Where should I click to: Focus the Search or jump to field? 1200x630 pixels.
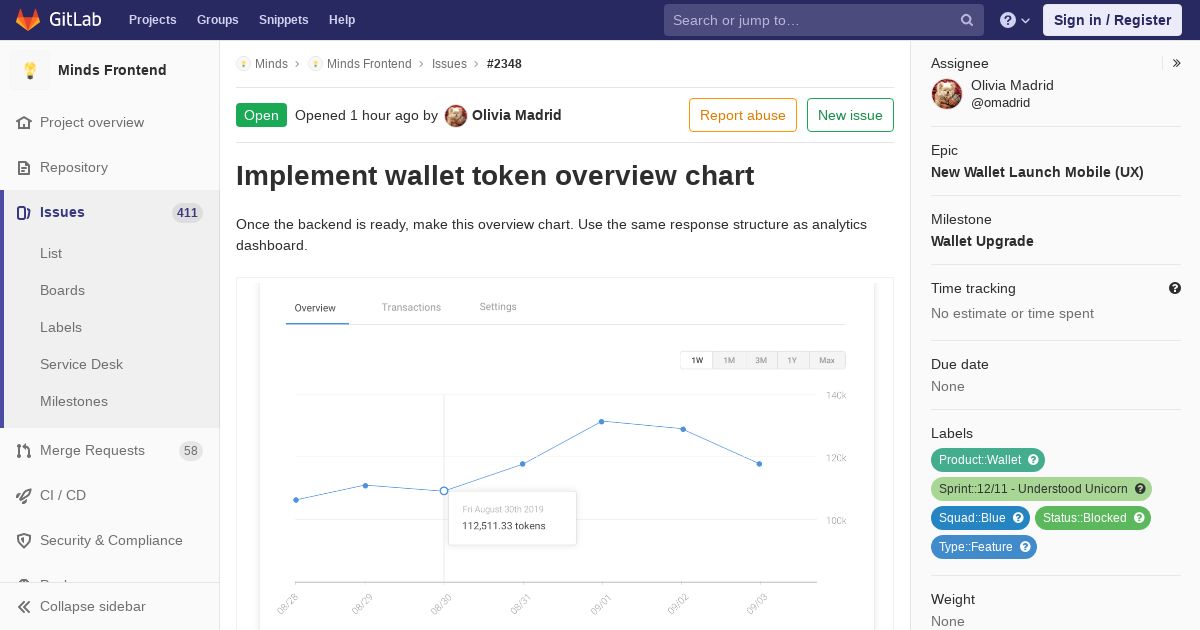pos(824,20)
